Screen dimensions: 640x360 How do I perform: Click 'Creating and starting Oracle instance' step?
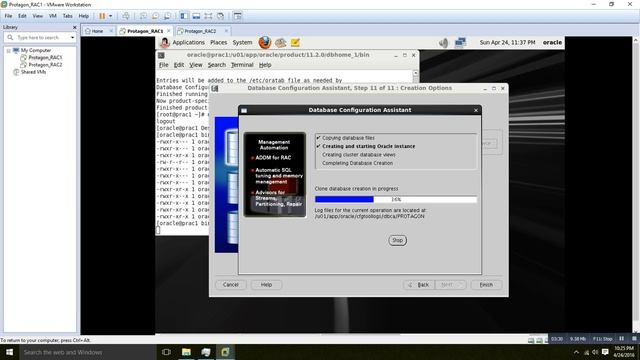click(x=369, y=146)
